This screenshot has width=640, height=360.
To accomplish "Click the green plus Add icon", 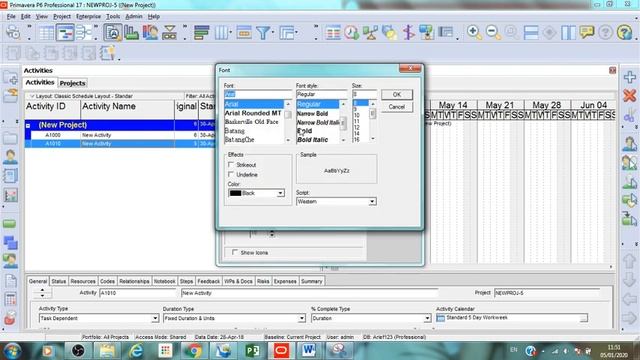I will 629,77.
